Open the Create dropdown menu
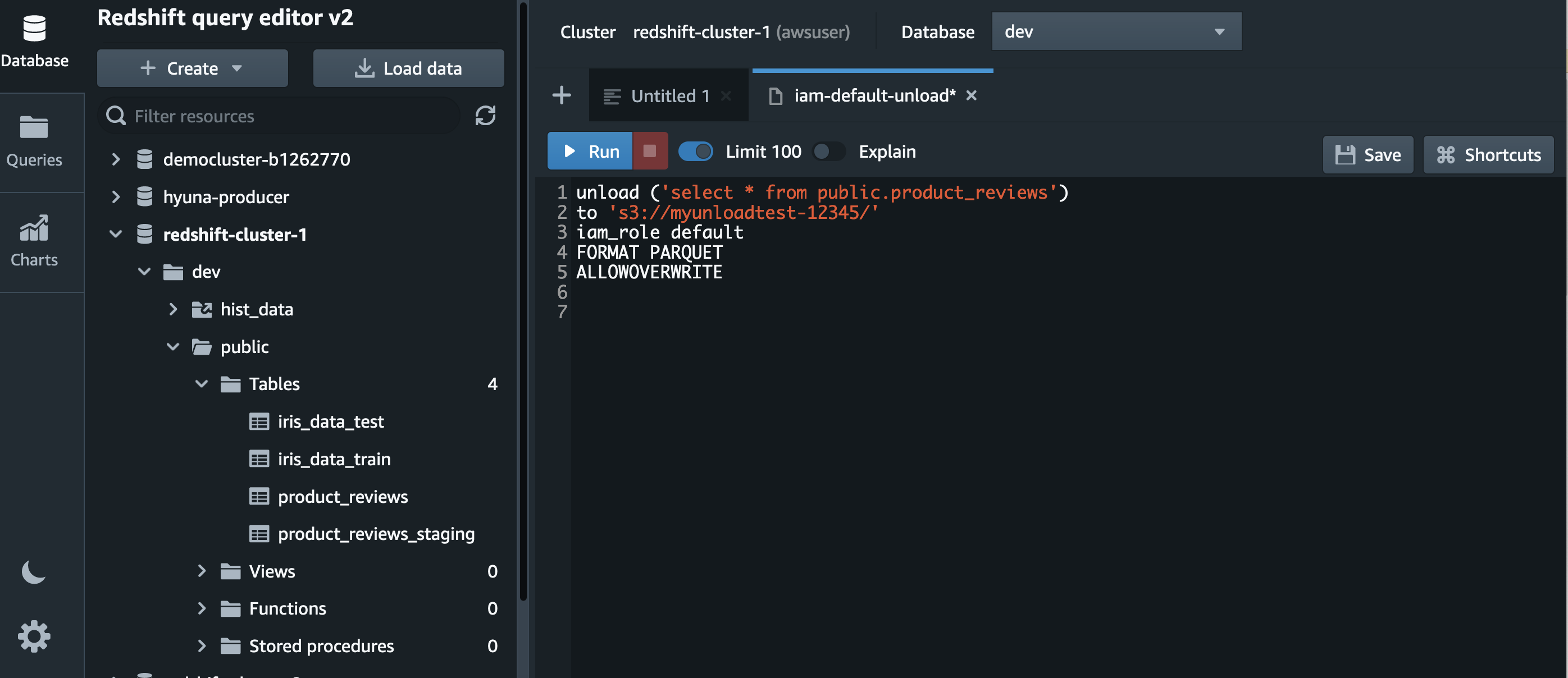Viewport: 1568px width, 678px height. click(192, 68)
